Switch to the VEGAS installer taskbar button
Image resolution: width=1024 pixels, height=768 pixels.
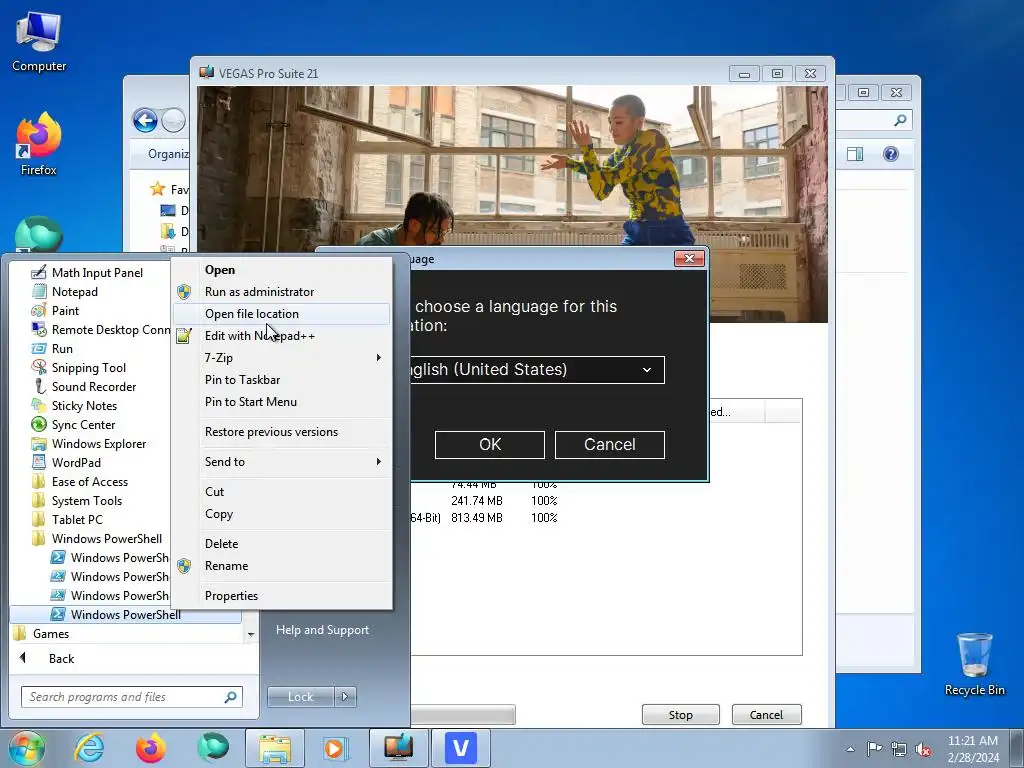pos(398,748)
